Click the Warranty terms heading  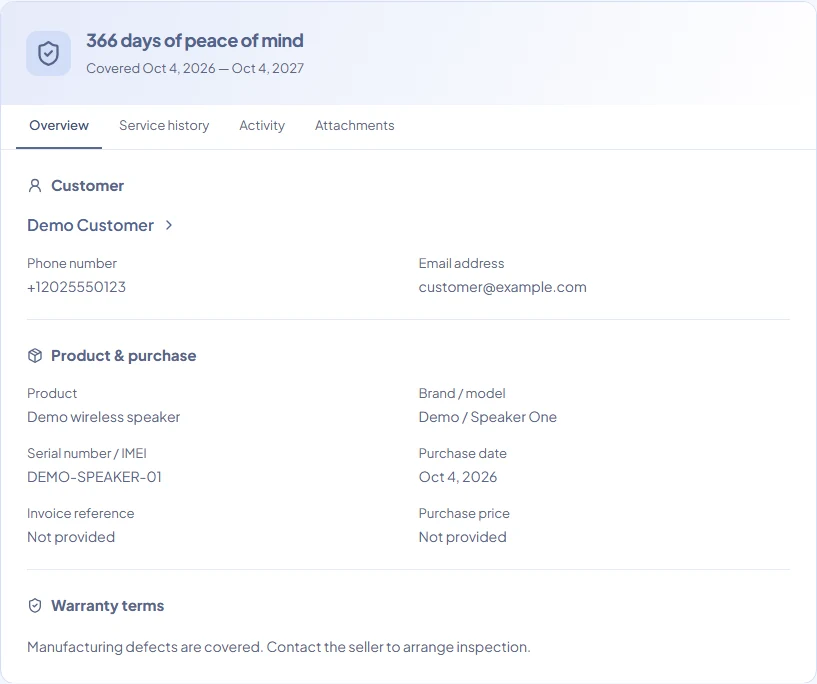coord(107,606)
